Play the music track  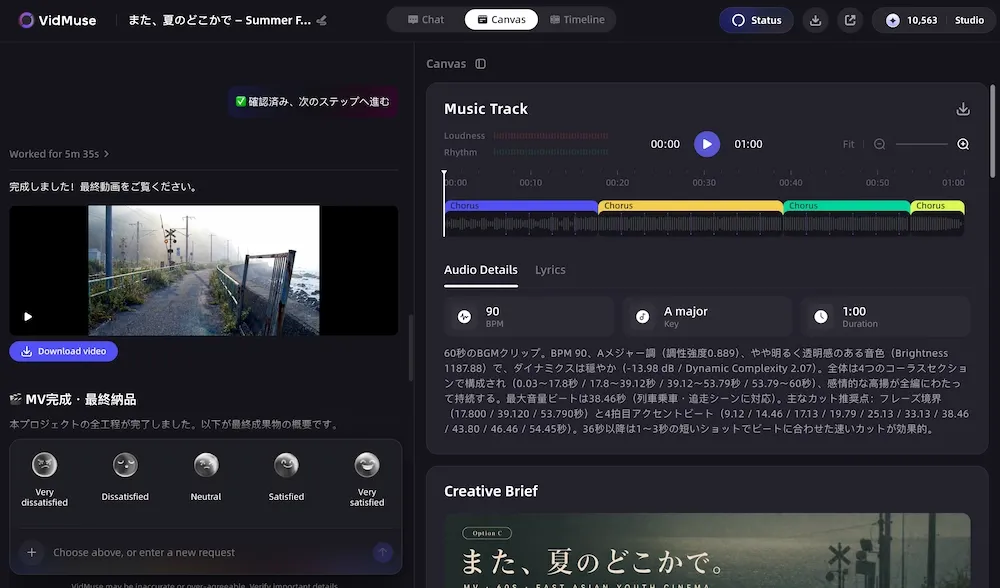tap(707, 144)
